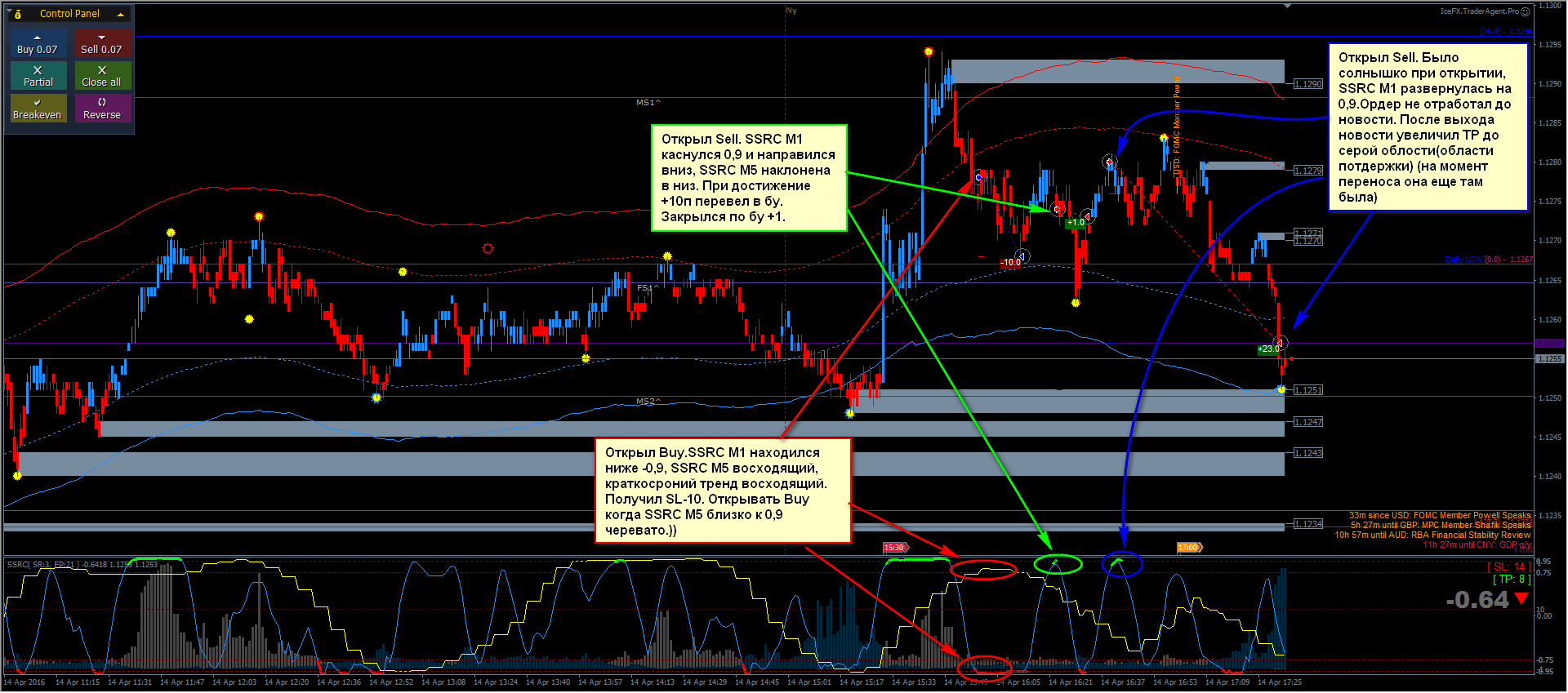Click the 14 Apr 17:25 time axis label
This screenshot has height=693, width=1568.
(x=1280, y=682)
